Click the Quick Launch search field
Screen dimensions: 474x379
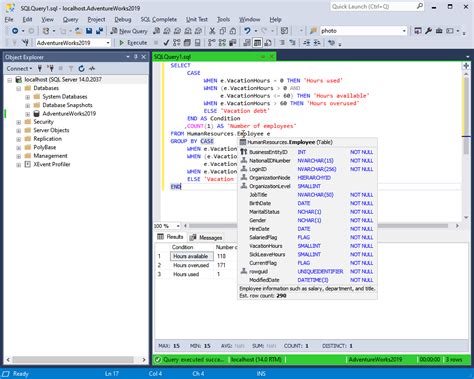[x=377, y=7]
